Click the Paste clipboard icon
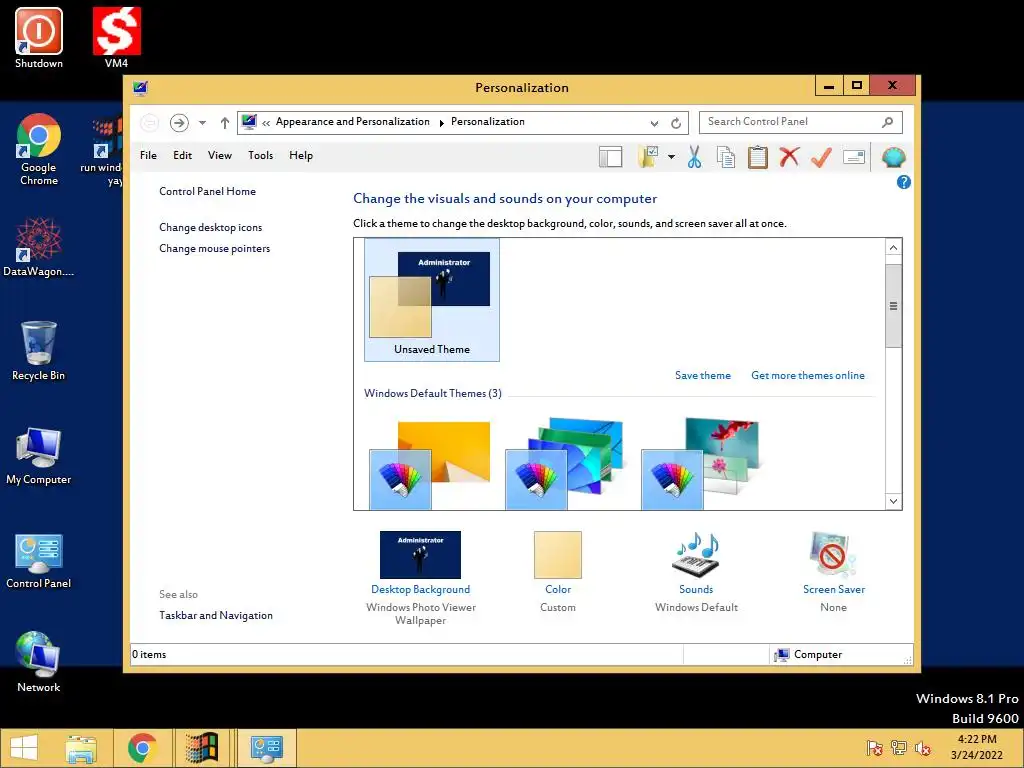1024x768 pixels. point(757,157)
